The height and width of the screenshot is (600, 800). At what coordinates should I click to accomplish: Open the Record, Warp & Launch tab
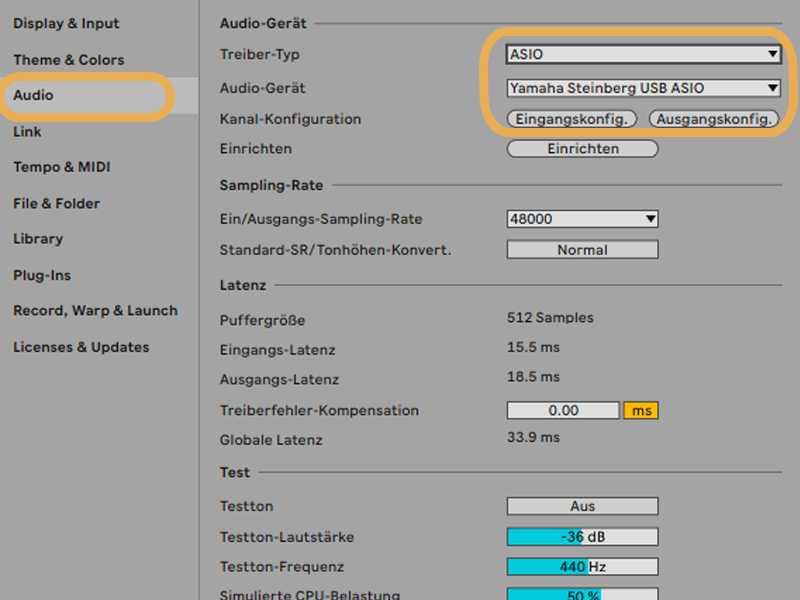click(95, 311)
